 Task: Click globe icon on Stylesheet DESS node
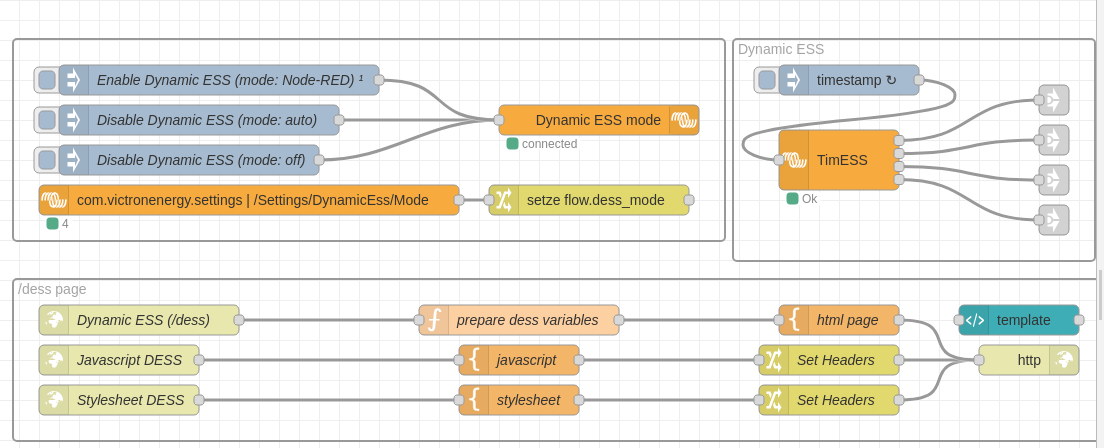coord(54,400)
